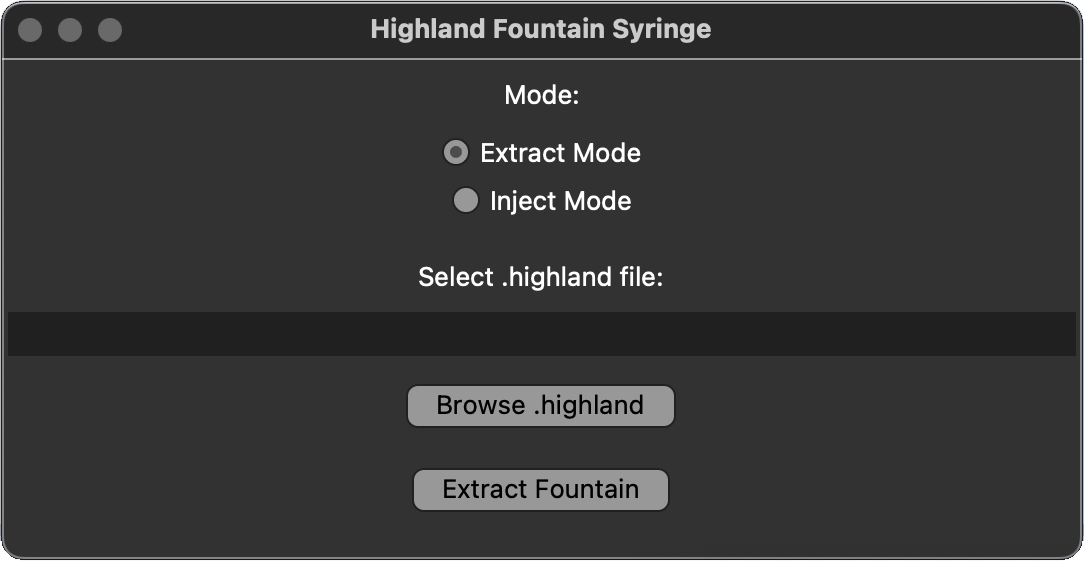Image resolution: width=1084 pixels, height=561 pixels.
Task: Close the Highland Fountain Syringe window
Action: 30,30
